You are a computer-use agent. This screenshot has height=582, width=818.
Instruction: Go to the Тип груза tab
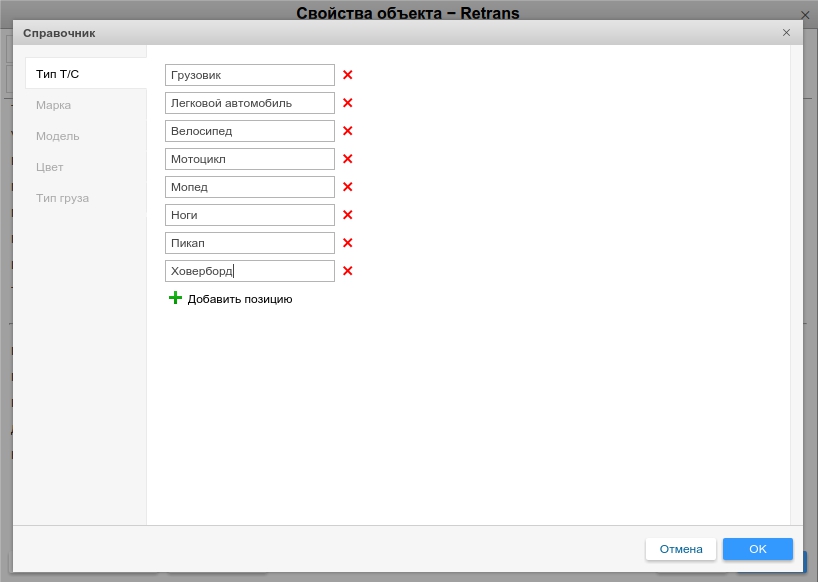[63, 198]
